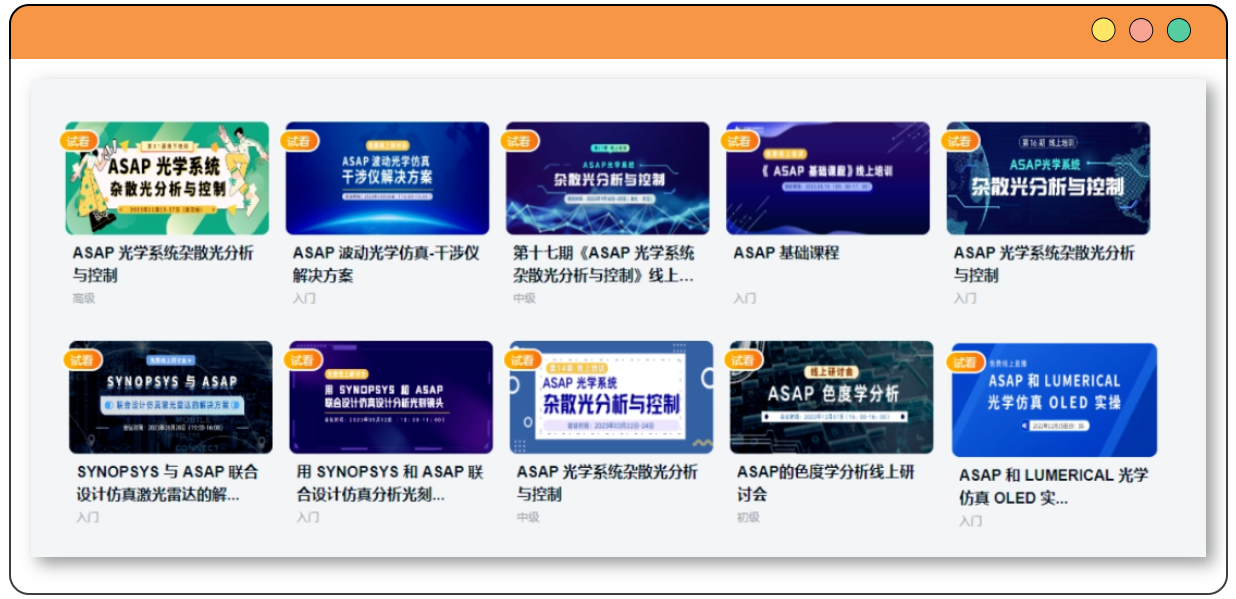The width and height of the screenshot is (1236, 599).
Task: Click 试看 badge on the 第十七期 course
Action: (518, 141)
